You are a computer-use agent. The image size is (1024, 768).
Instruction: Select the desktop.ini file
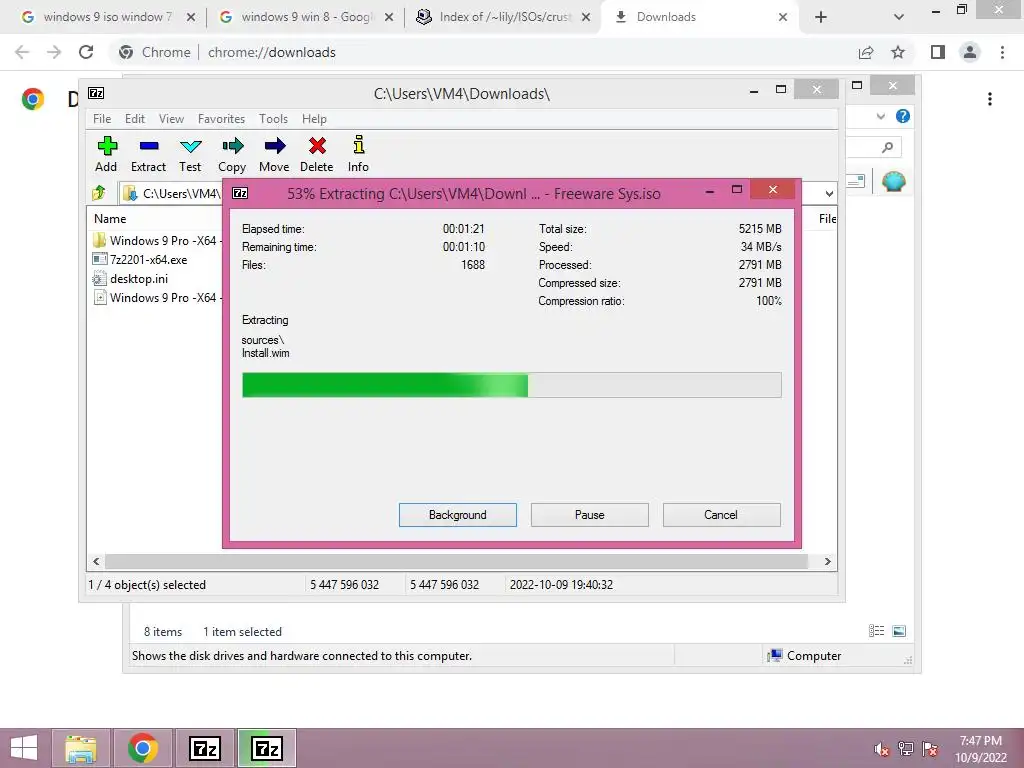click(131, 279)
